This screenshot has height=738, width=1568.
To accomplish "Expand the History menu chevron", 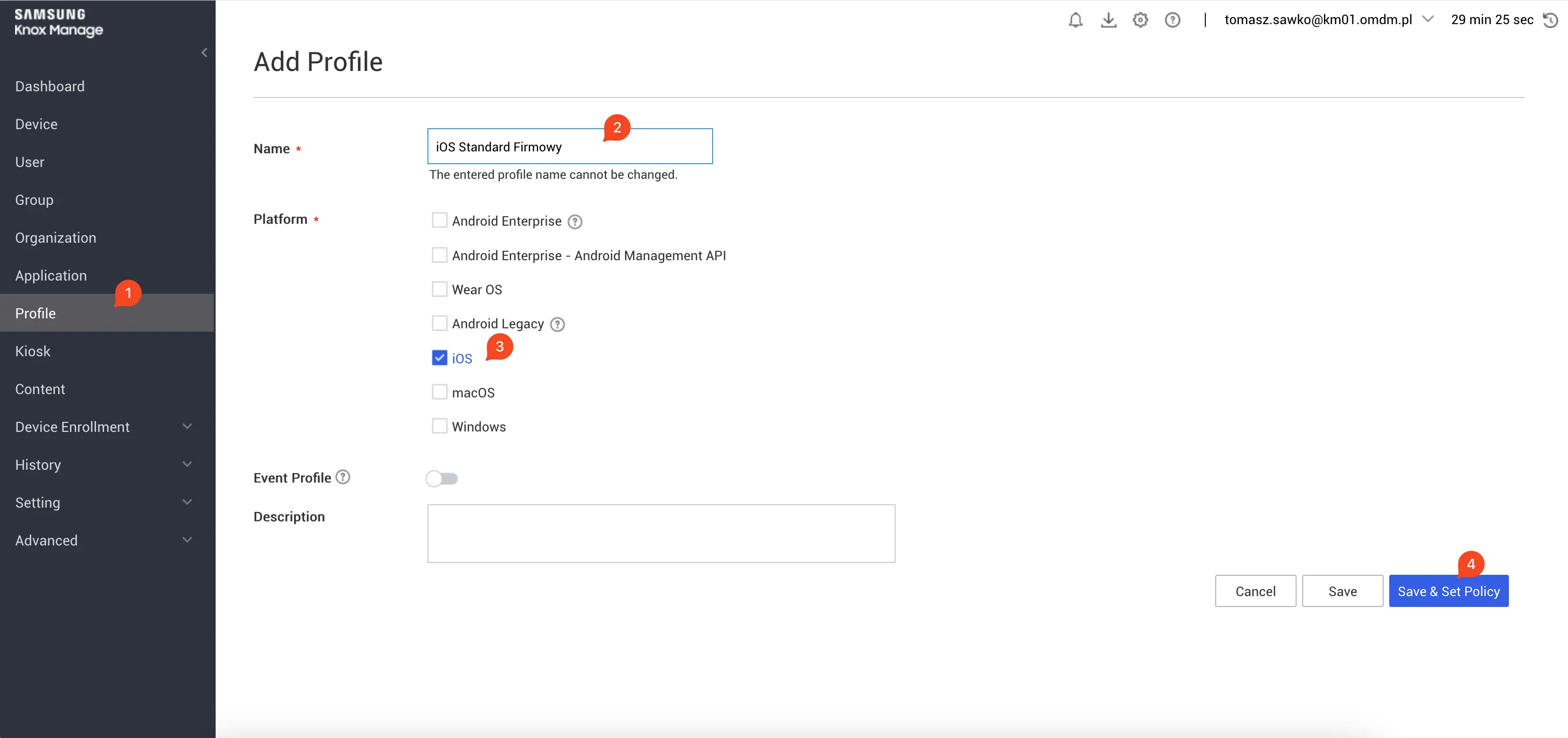I will 187,464.
